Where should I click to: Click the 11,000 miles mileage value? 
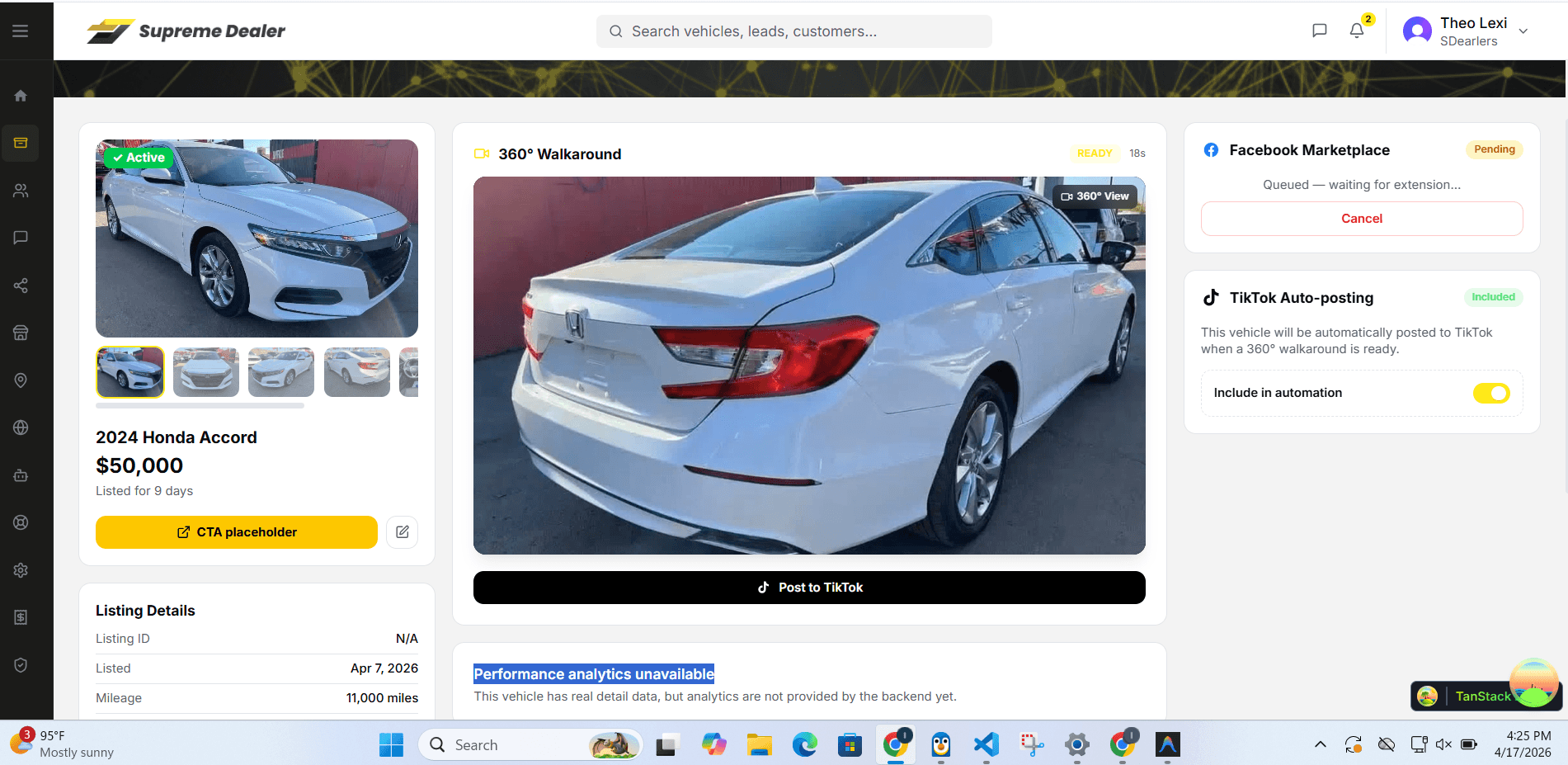(x=382, y=698)
